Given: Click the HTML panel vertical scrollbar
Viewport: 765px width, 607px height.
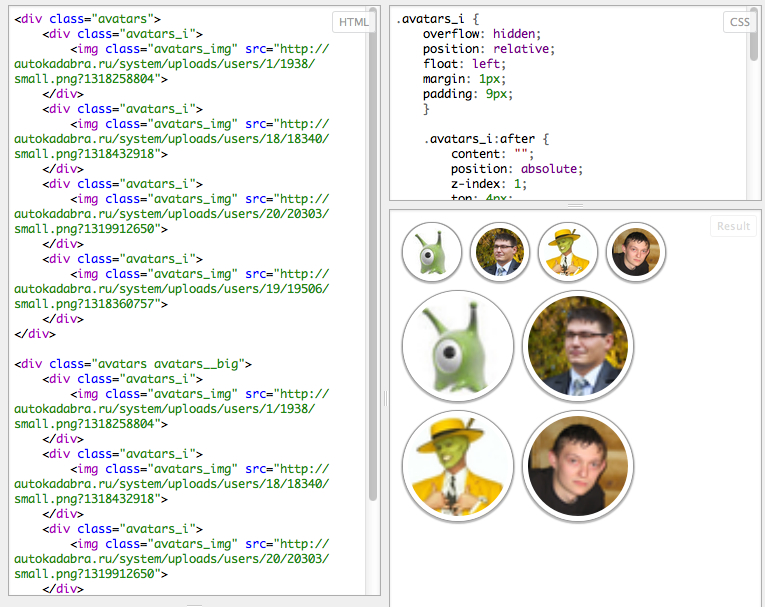Looking at the screenshot, I should [x=373, y=254].
